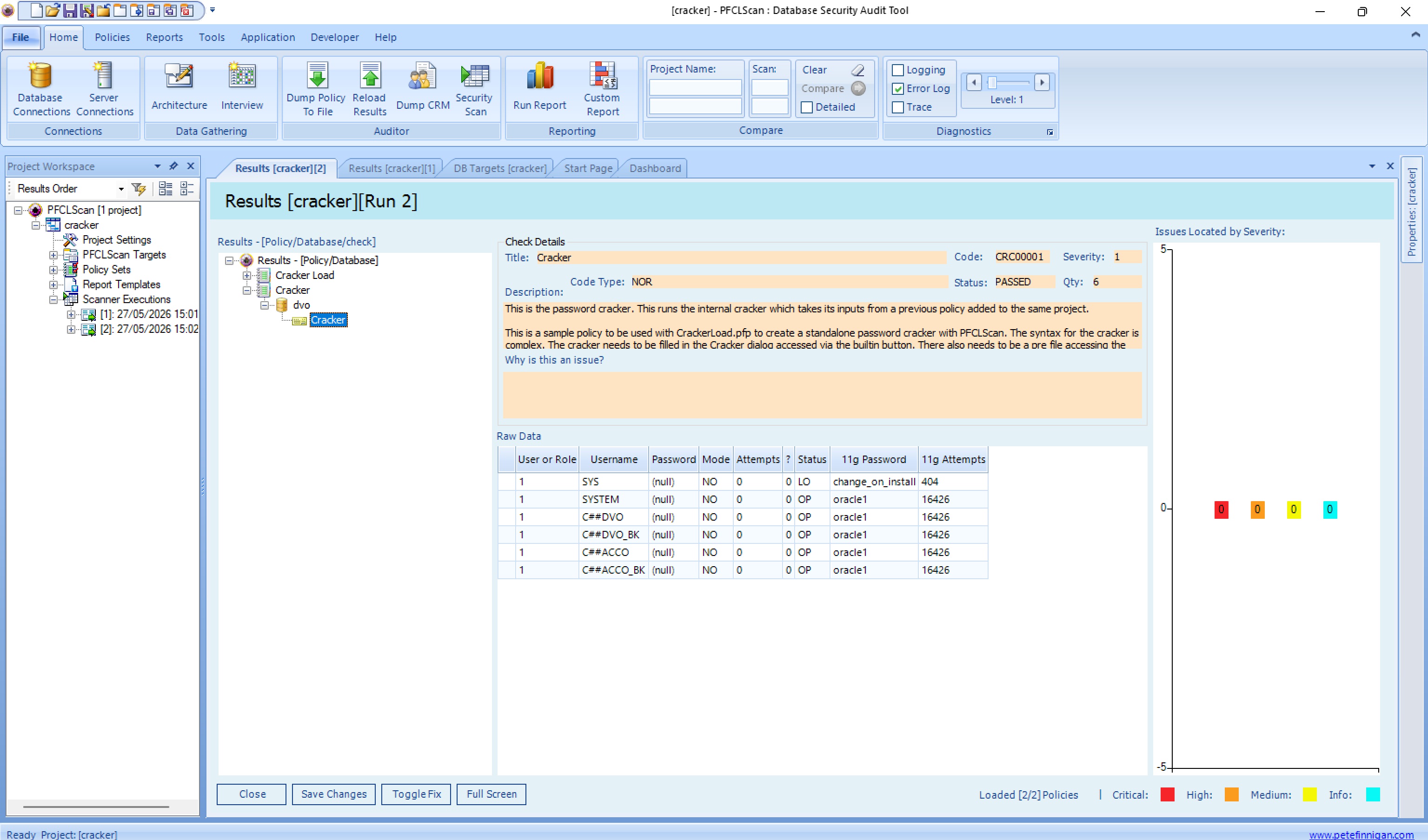1428x840 pixels.
Task: Click the diagnostics level slider thumb
Action: point(992,83)
